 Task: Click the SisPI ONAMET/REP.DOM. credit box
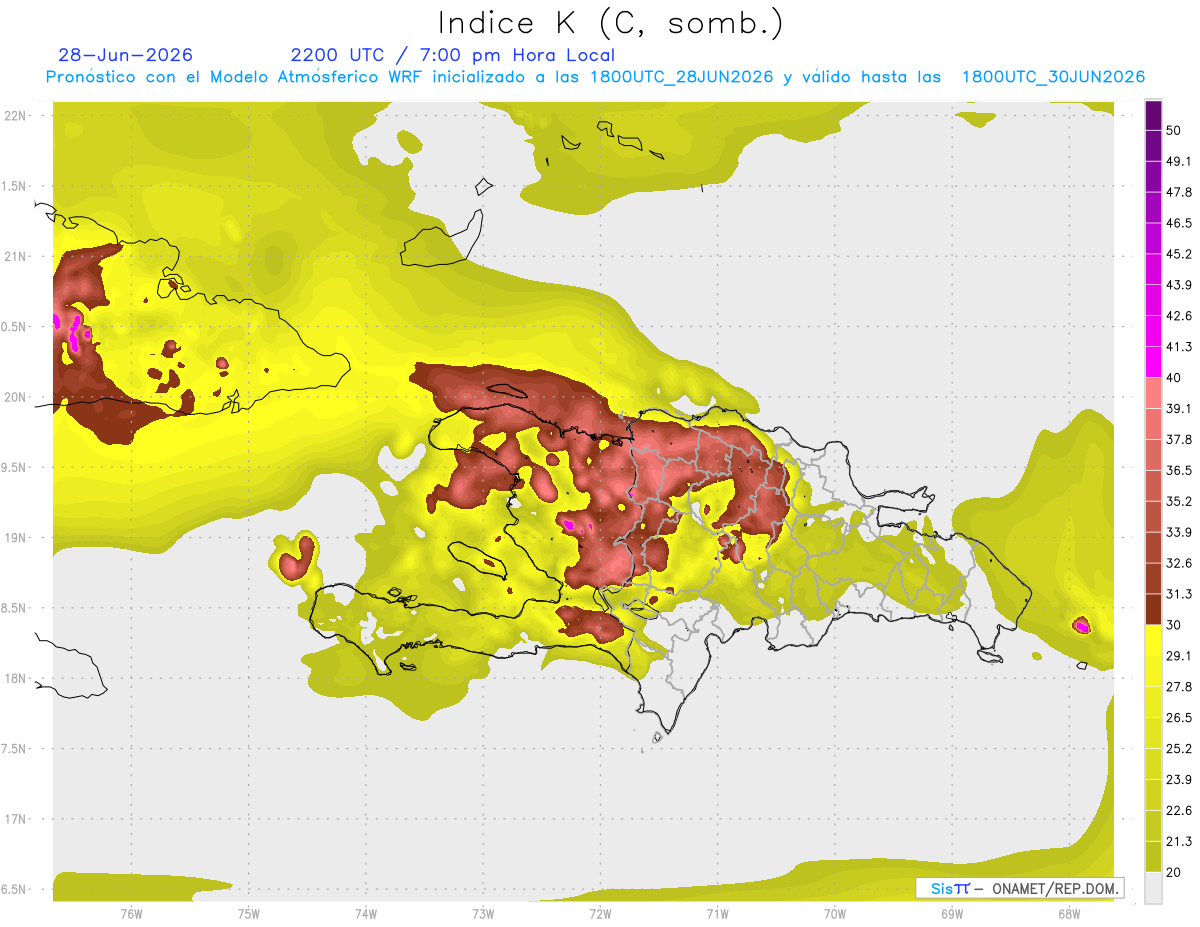[1019, 888]
